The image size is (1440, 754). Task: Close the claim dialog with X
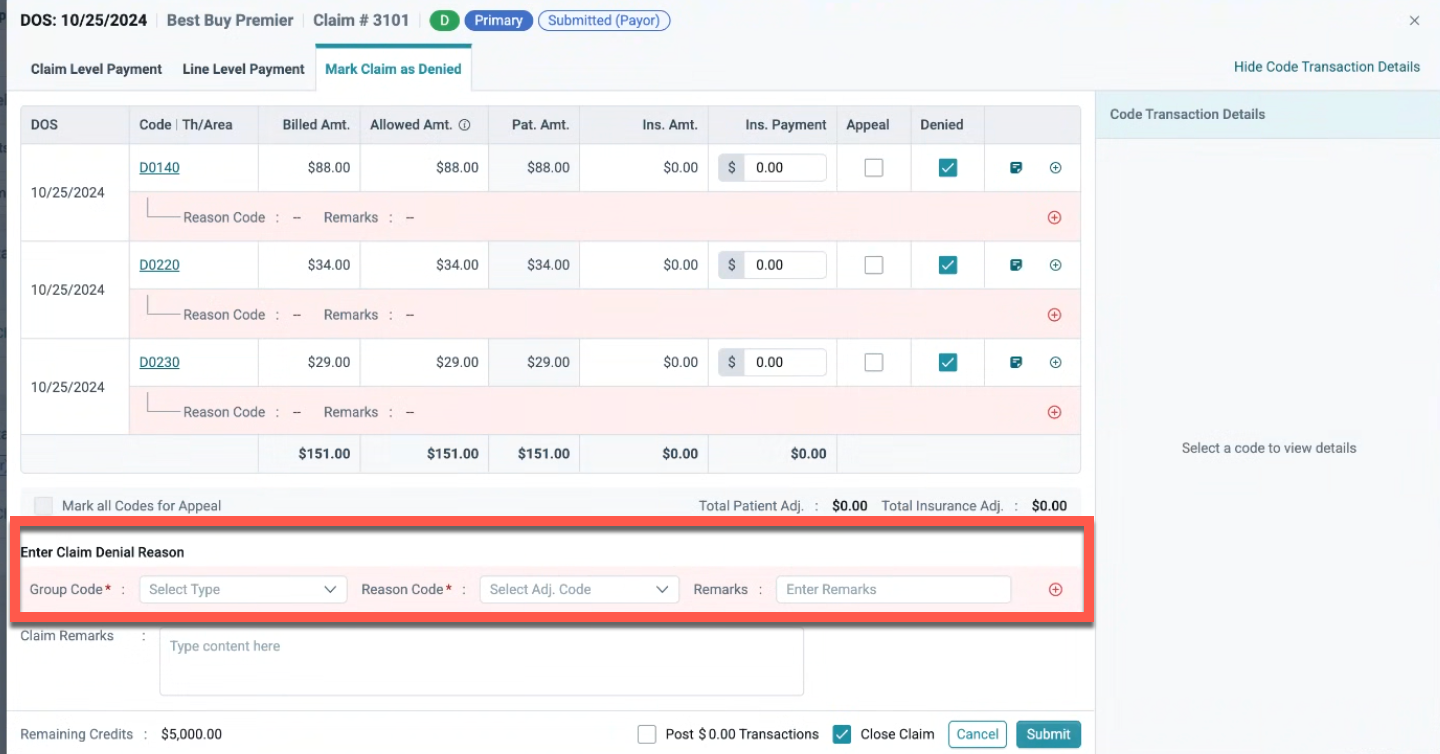1414,20
